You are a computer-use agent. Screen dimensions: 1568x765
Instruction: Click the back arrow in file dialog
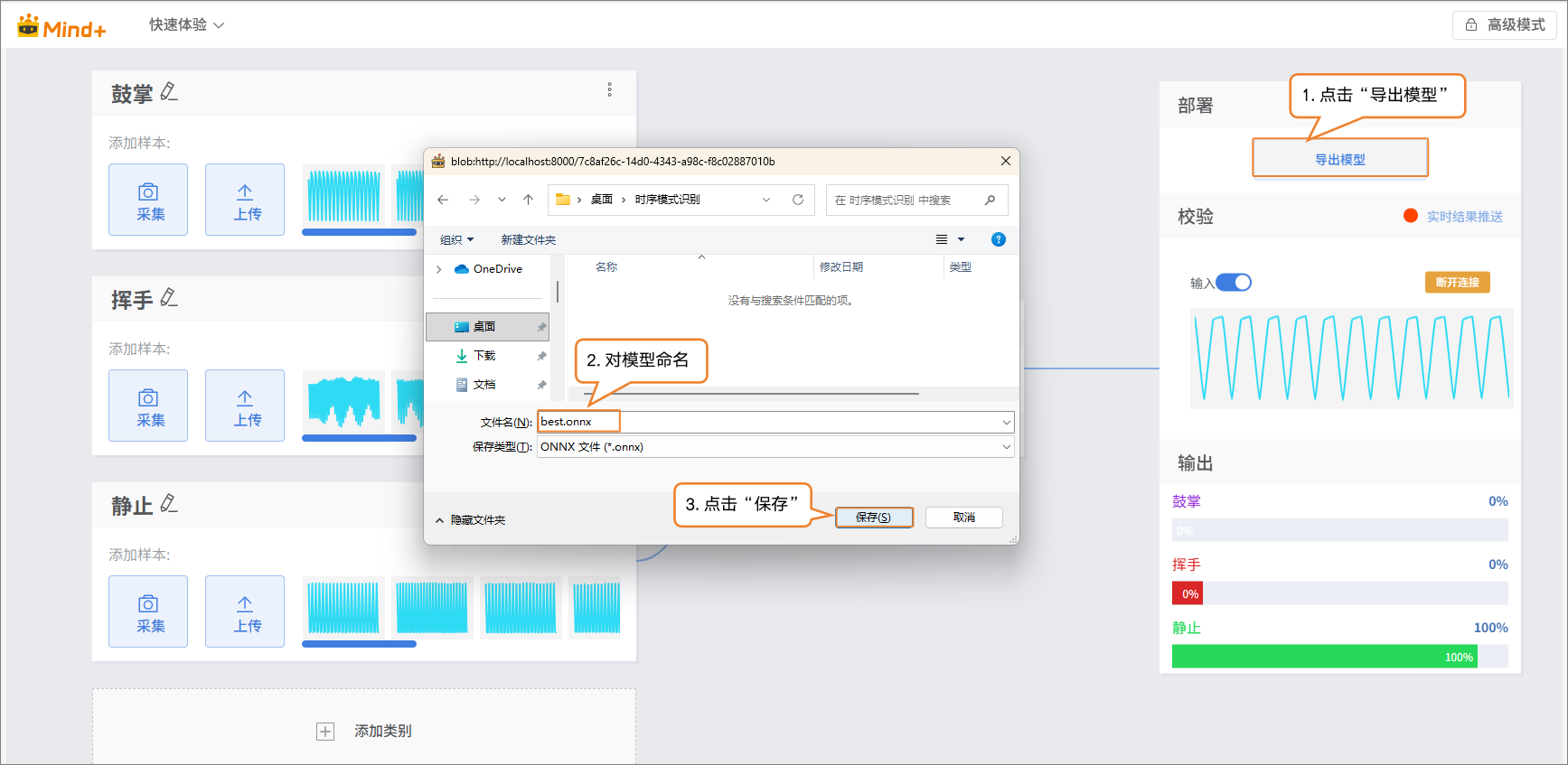click(443, 200)
